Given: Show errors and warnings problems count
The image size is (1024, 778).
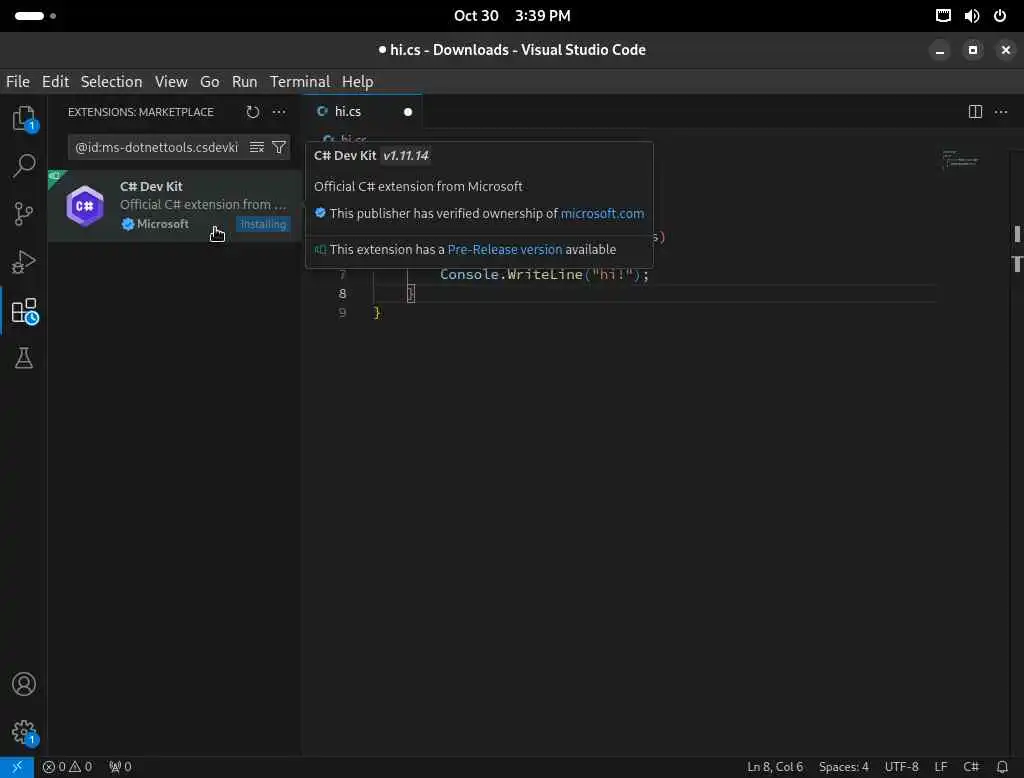Looking at the screenshot, I should [67, 766].
